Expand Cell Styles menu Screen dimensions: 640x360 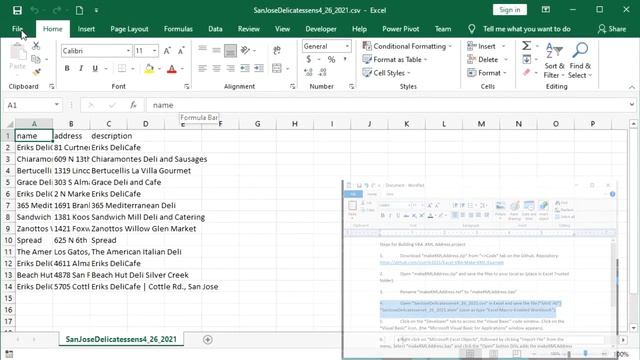coord(386,73)
